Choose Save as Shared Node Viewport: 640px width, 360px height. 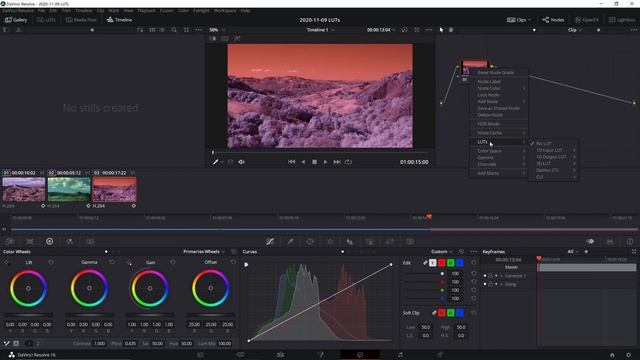pos(498,108)
